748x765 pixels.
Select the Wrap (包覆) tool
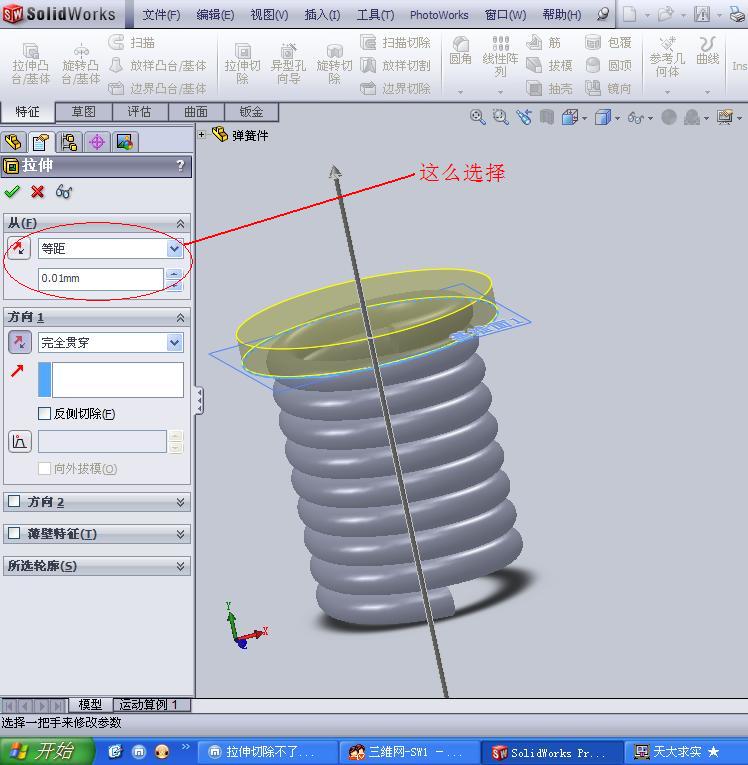tap(608, 42)
